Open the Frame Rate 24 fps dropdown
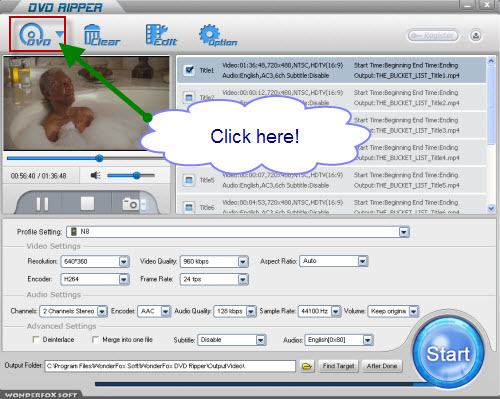This screenshot has width=500, height=399. 243,279
